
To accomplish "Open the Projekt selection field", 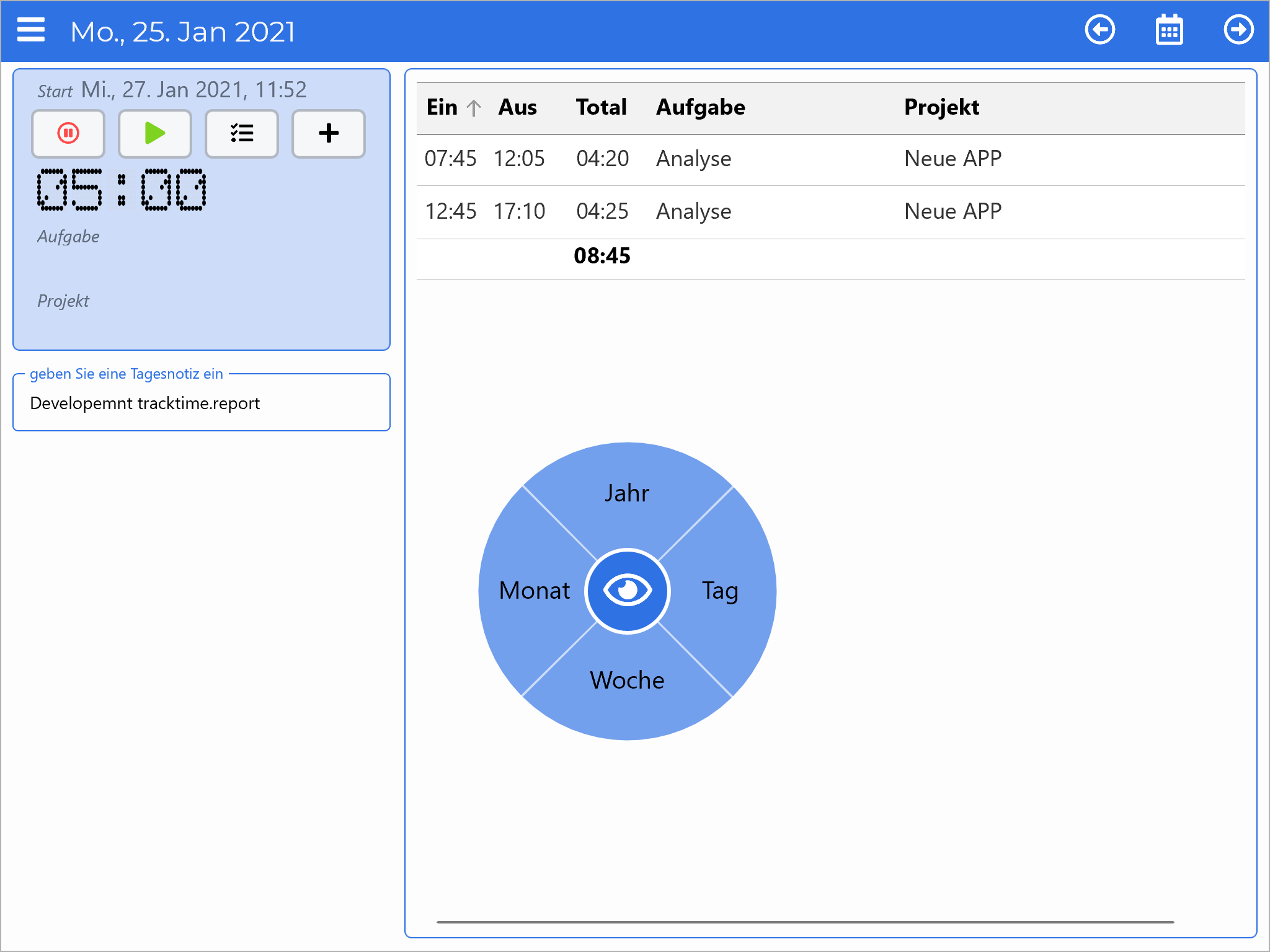I will coord(63,301).
